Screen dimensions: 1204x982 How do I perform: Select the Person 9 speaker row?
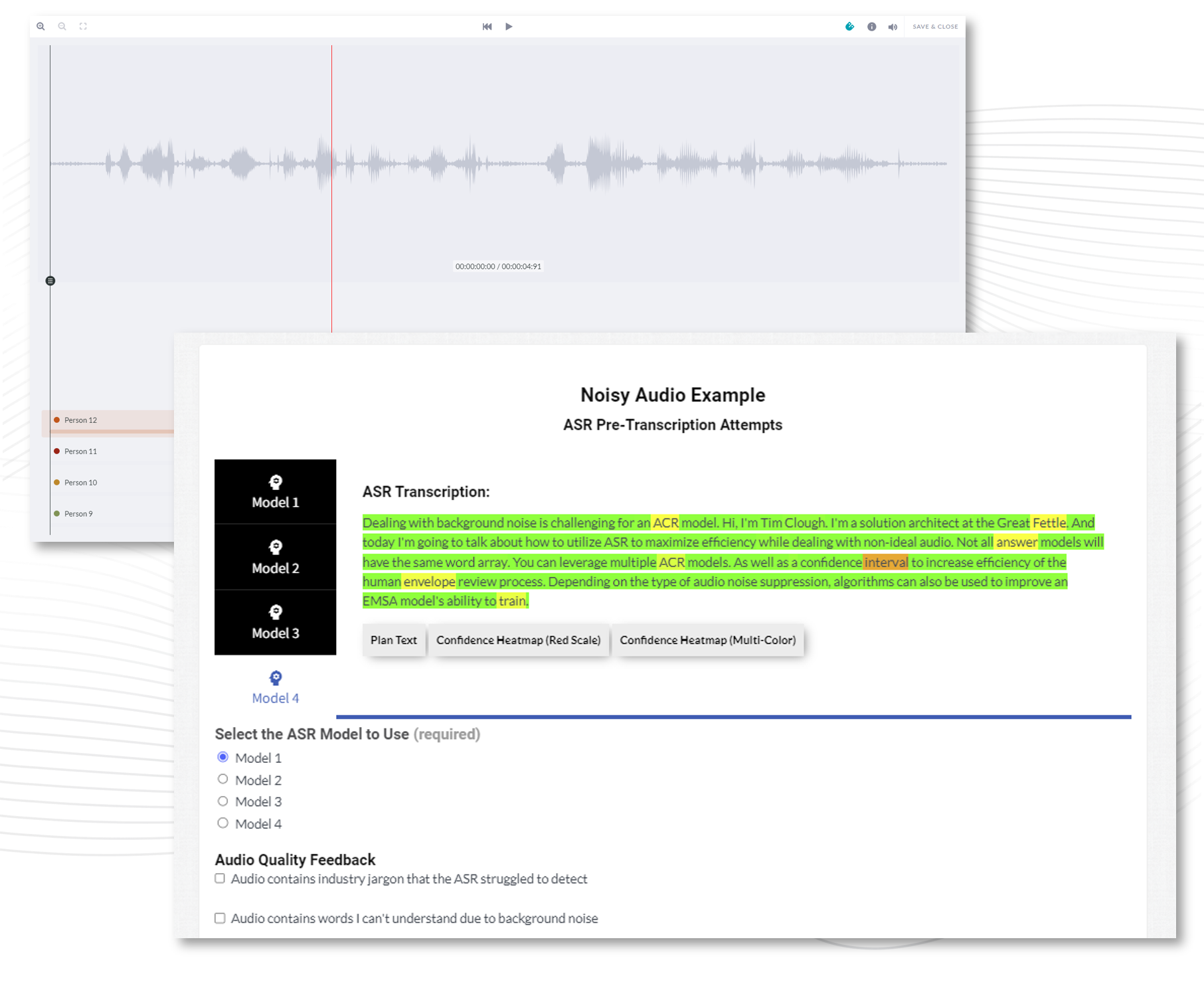pyautogui.click(x=108, y=514)
